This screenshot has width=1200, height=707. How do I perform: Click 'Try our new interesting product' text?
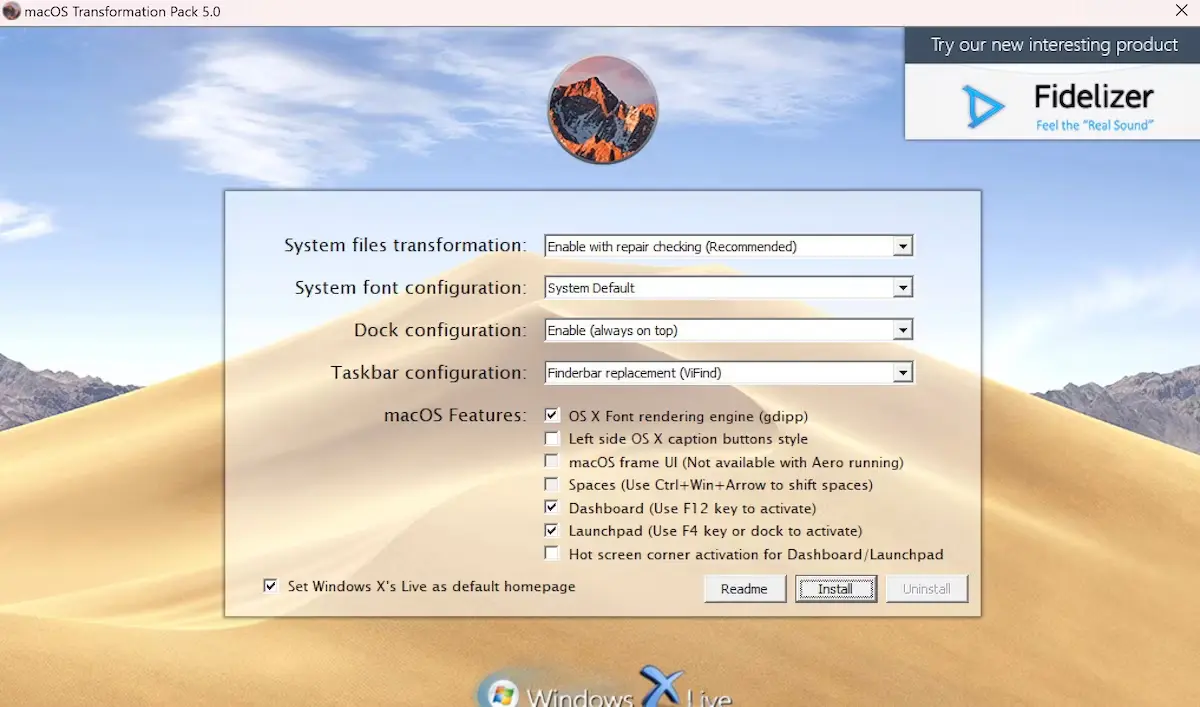1055,45
